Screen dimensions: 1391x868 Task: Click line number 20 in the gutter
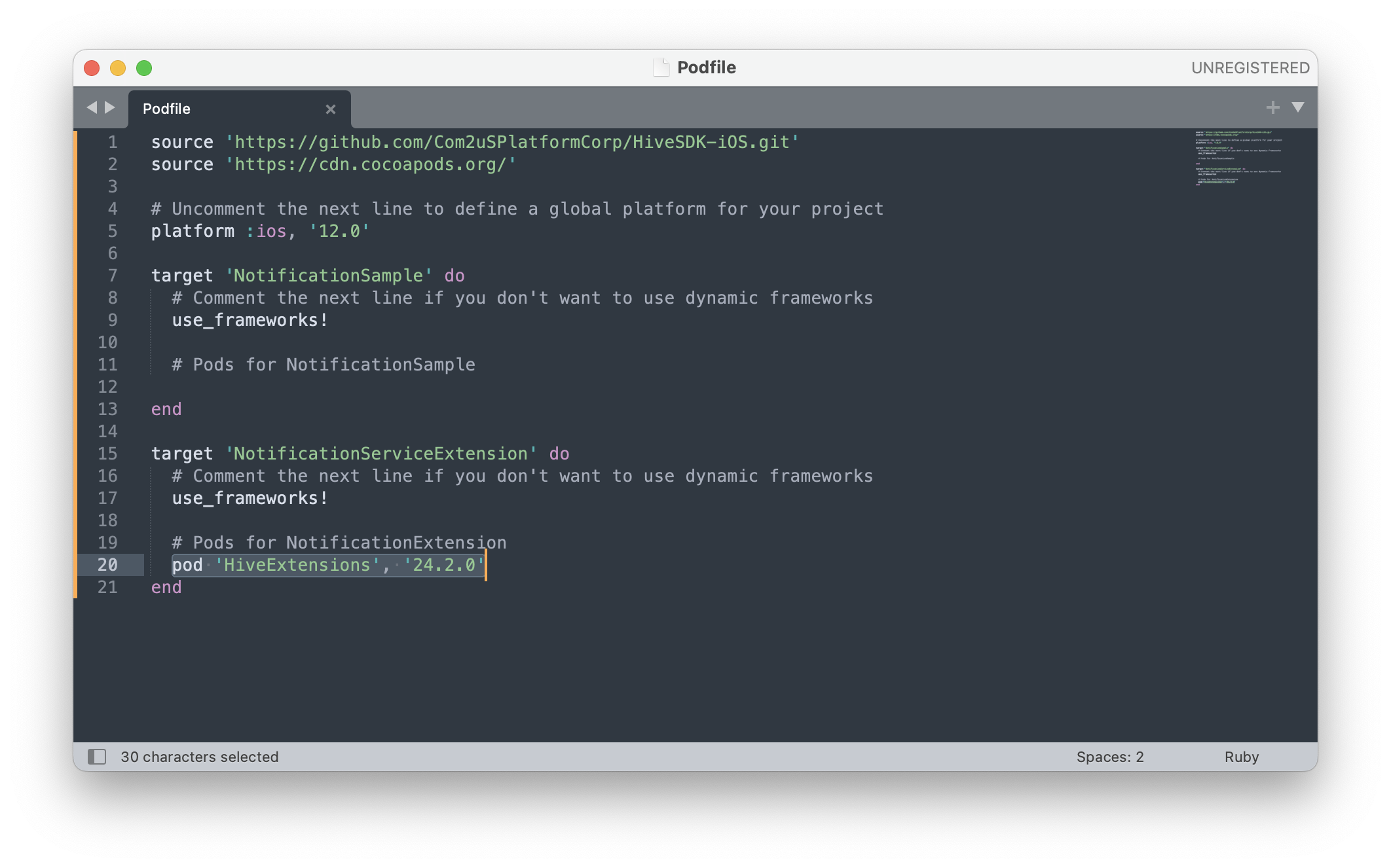coord(107,565)
